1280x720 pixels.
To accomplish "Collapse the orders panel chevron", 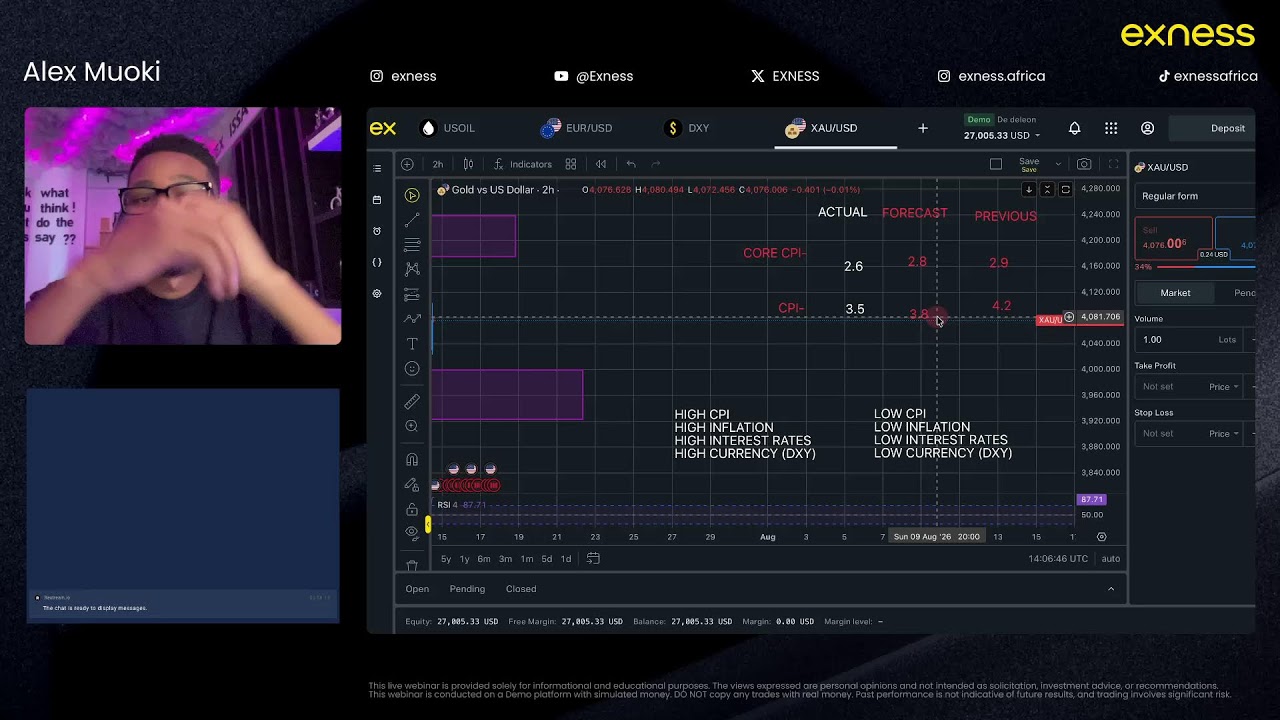I will pos(1111,589).
